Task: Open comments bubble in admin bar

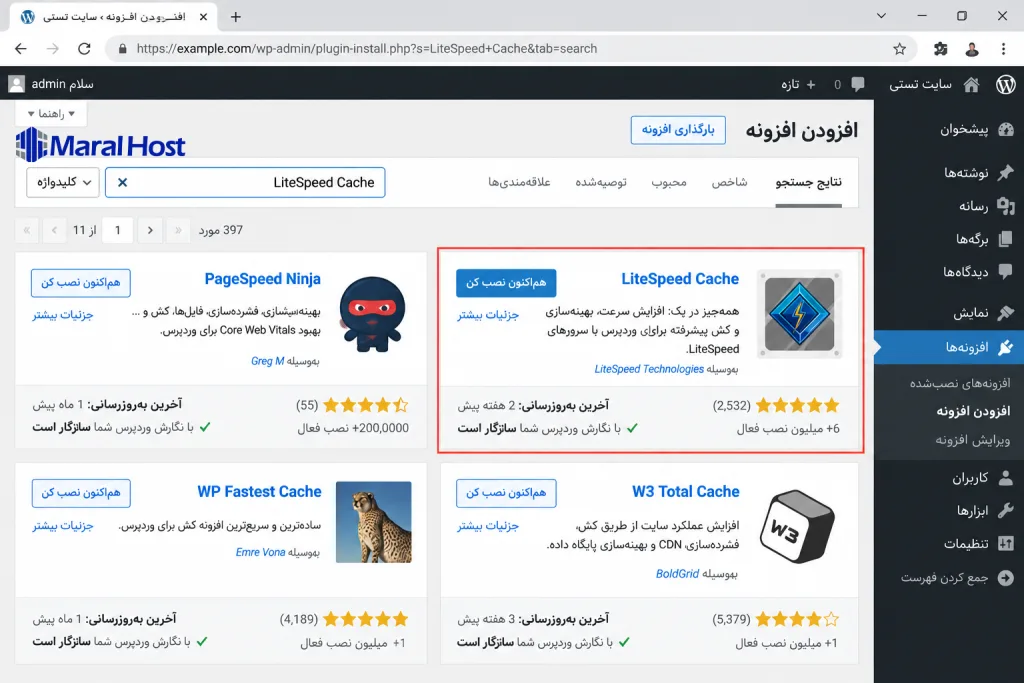Action: coord(857,84)
